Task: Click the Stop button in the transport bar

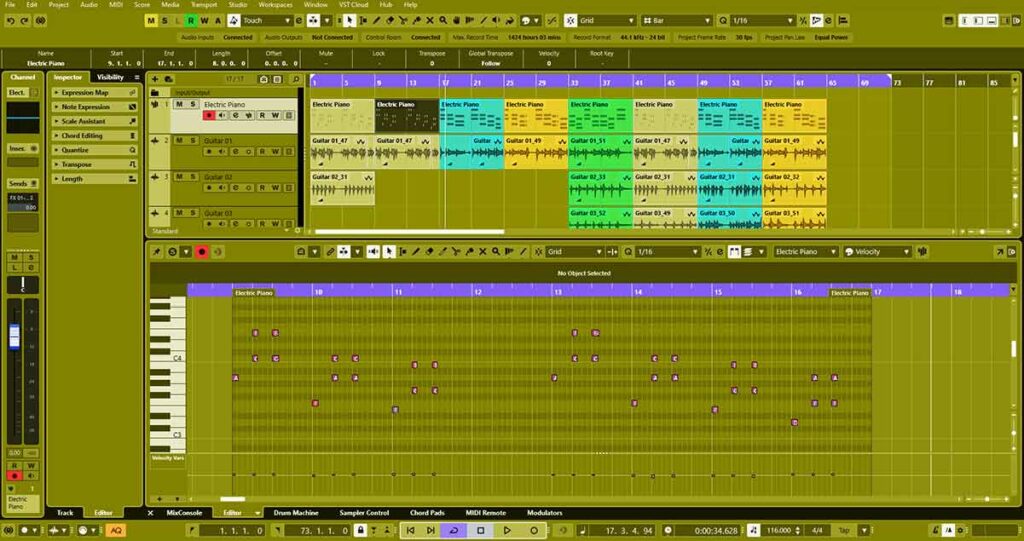Action: point(480,530)
